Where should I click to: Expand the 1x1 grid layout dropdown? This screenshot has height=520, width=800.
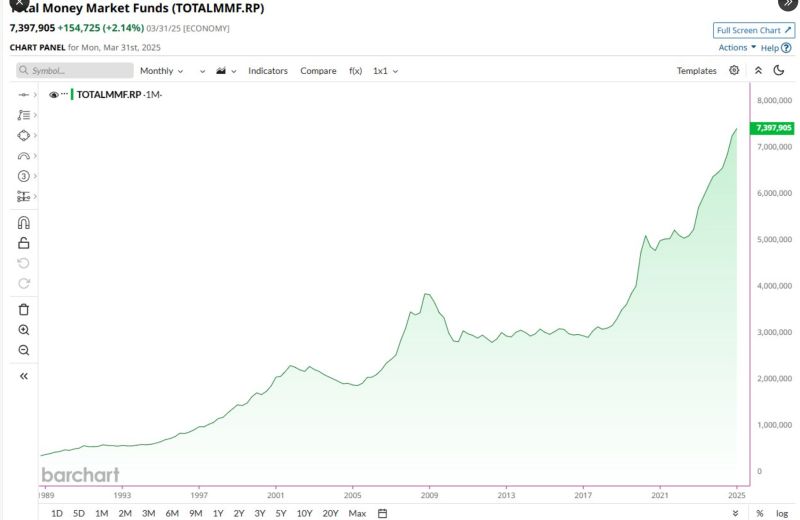click(385, 71)
